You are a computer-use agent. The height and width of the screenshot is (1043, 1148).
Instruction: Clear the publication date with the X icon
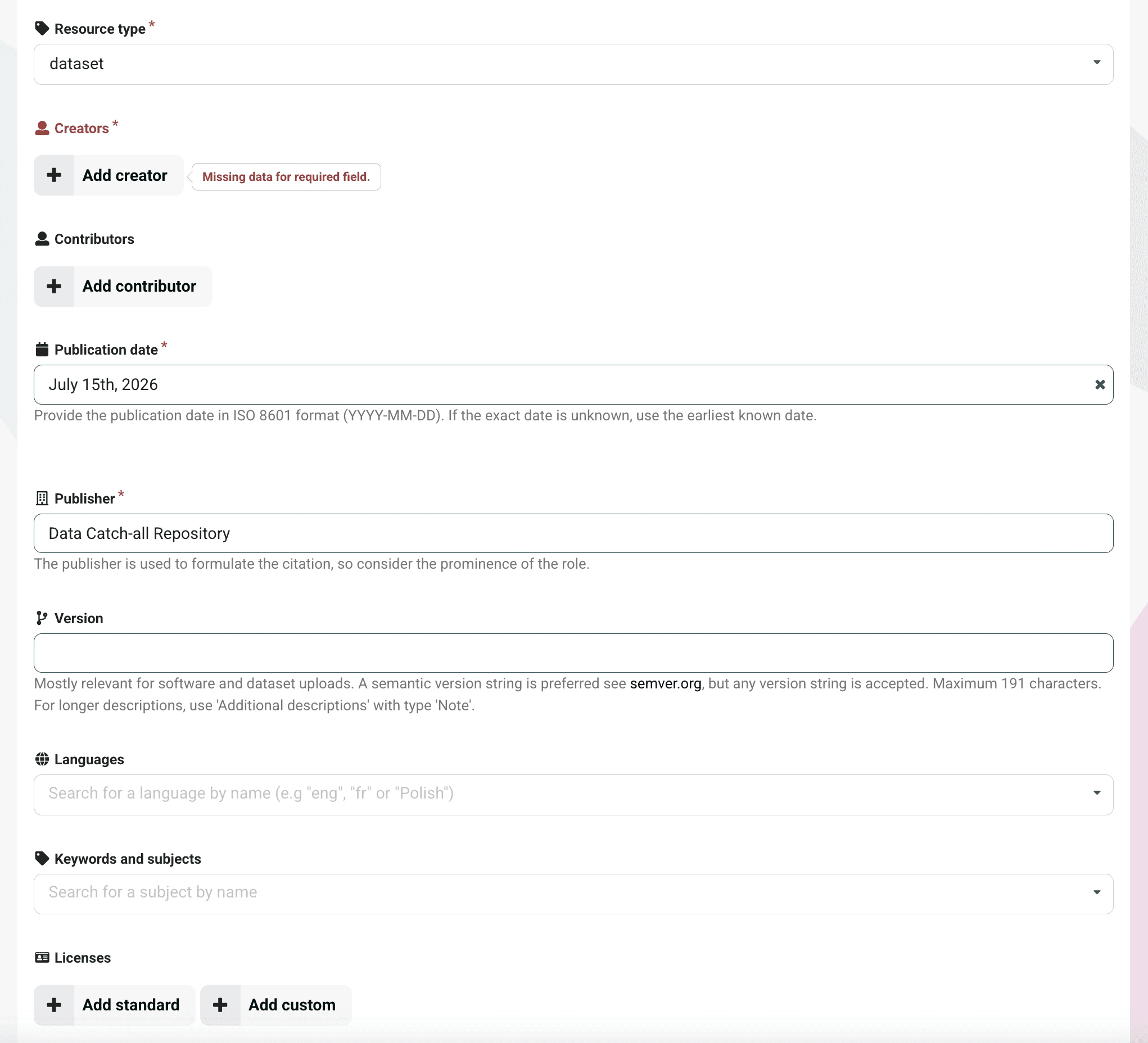coord(1100,385)
